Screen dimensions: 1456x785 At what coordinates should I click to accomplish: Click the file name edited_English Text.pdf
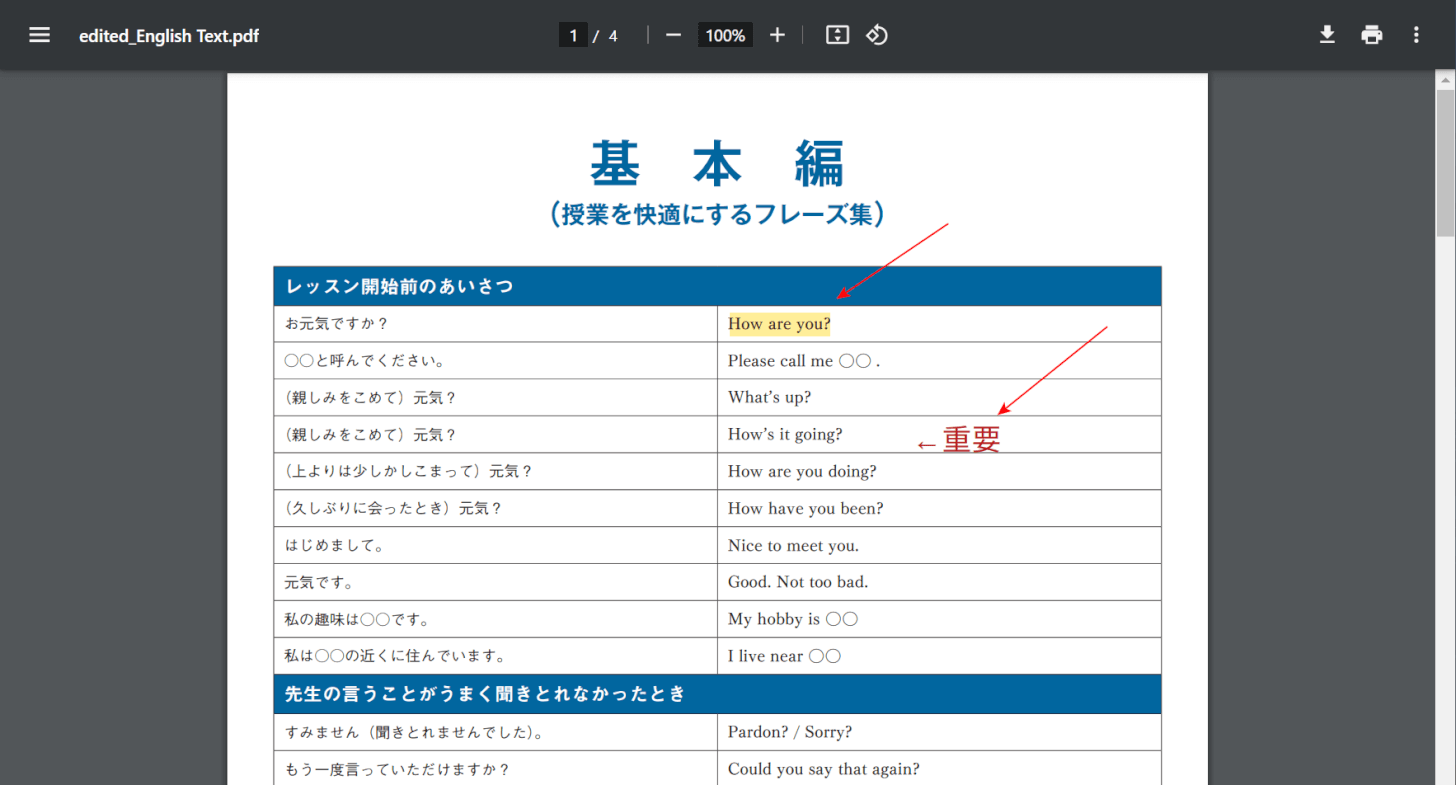point(169,36)
